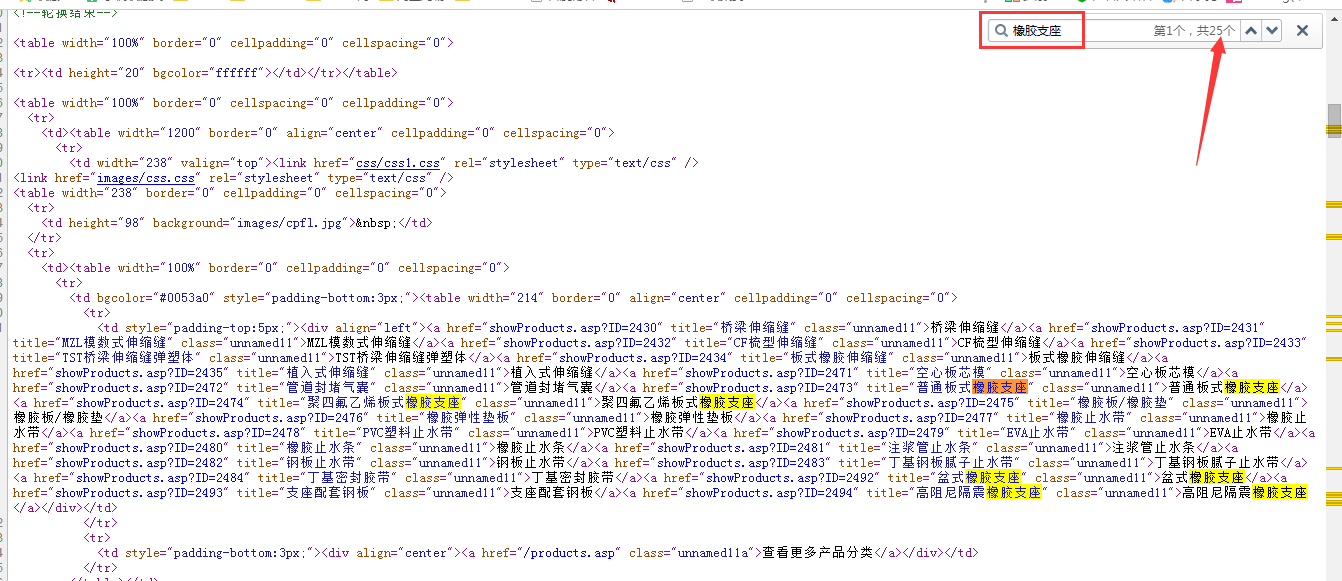The image size is (1342, 581).
Task: Click the href showProducts.asp?ID=2473
Action: 769,388
